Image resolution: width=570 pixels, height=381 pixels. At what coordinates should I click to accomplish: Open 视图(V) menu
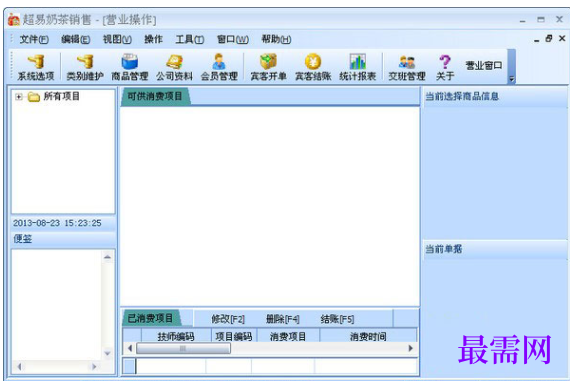tap(117, 39)
